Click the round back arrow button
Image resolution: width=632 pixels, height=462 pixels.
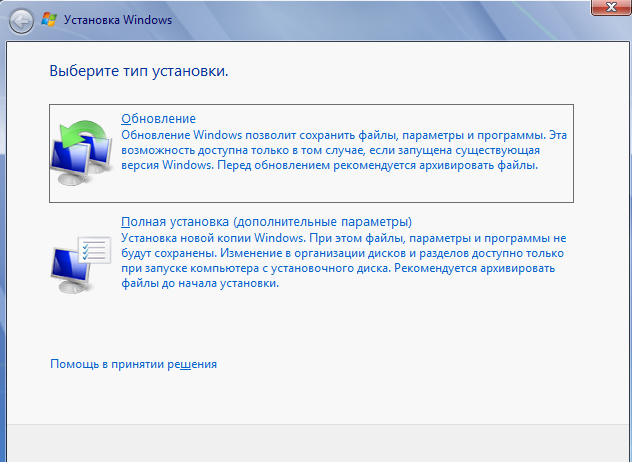(21, 20)
